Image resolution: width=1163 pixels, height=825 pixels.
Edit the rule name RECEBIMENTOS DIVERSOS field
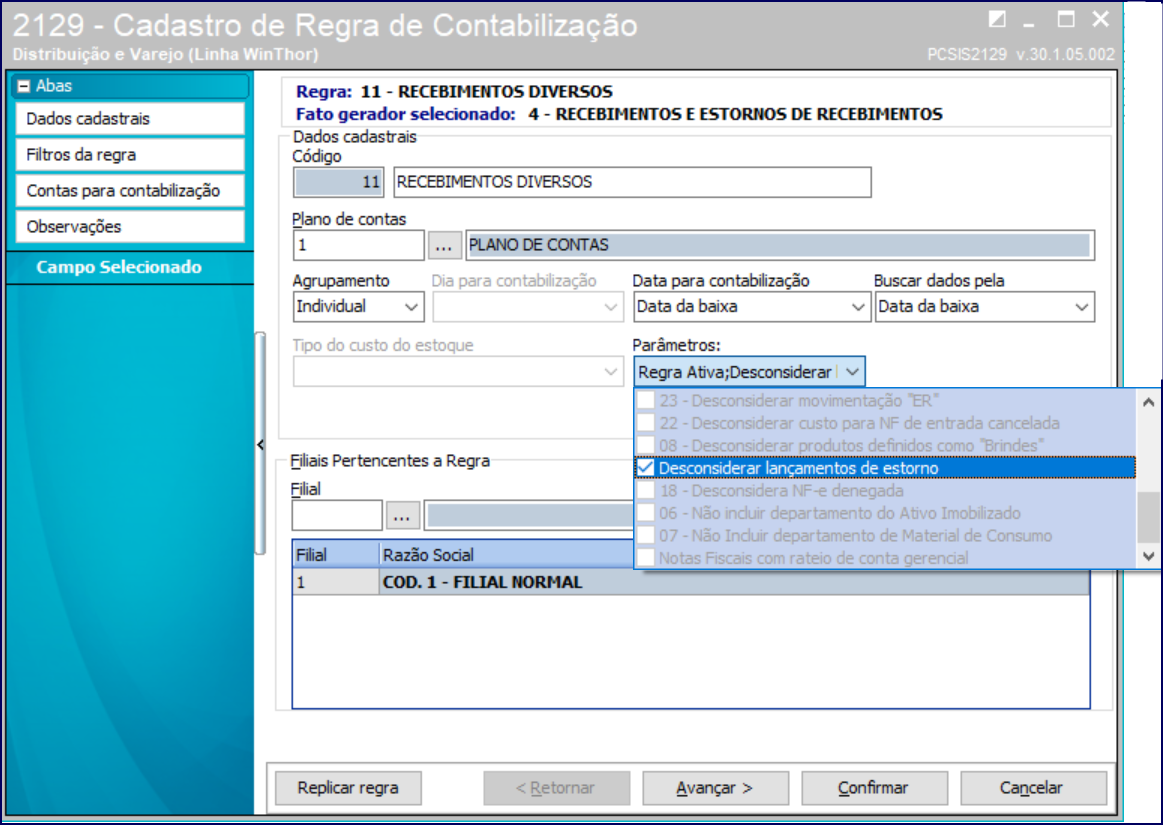click(x=632, y=183)
